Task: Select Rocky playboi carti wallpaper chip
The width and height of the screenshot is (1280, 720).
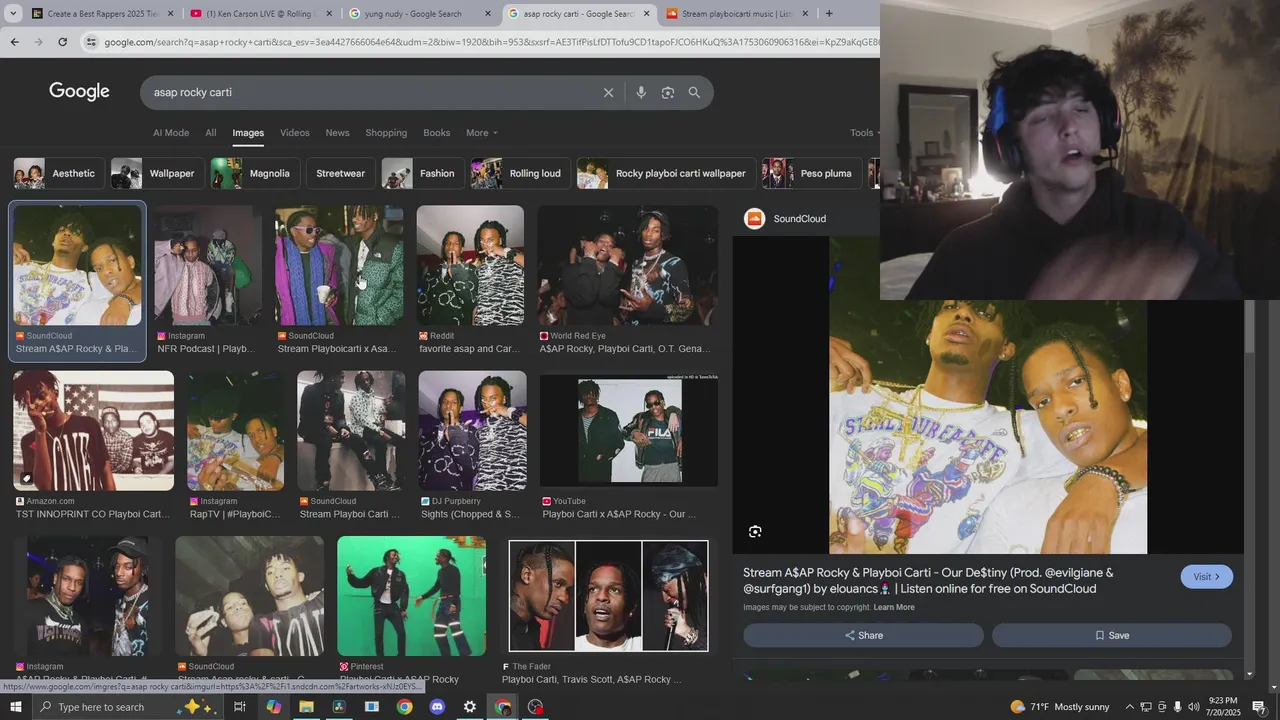Action: coord(666,173)
